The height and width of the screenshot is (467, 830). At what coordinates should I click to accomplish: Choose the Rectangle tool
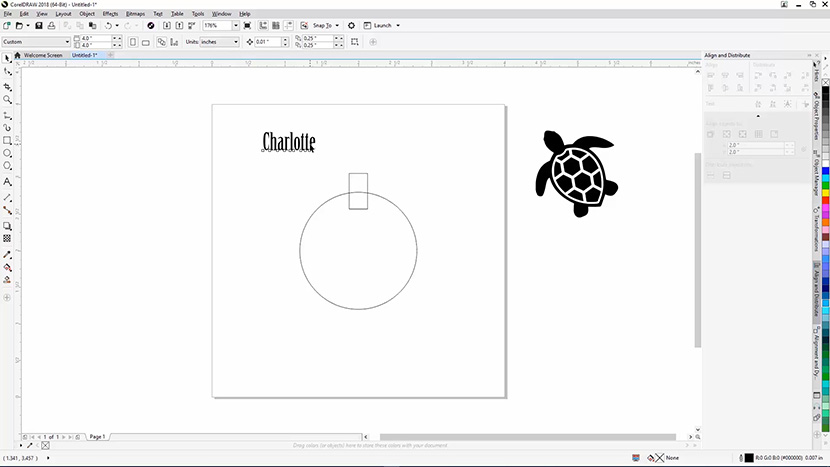click(x=7, y=140)
